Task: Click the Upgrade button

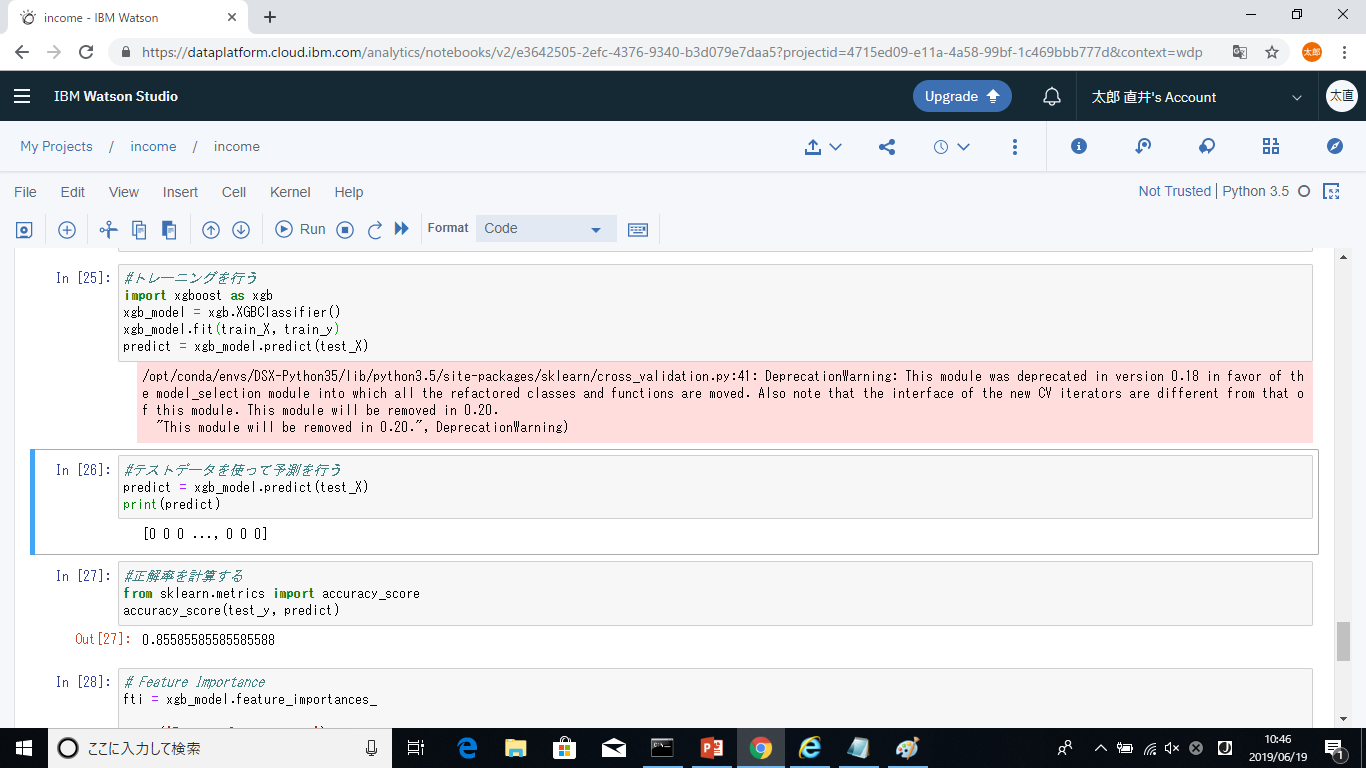Action: coord(961,97)
